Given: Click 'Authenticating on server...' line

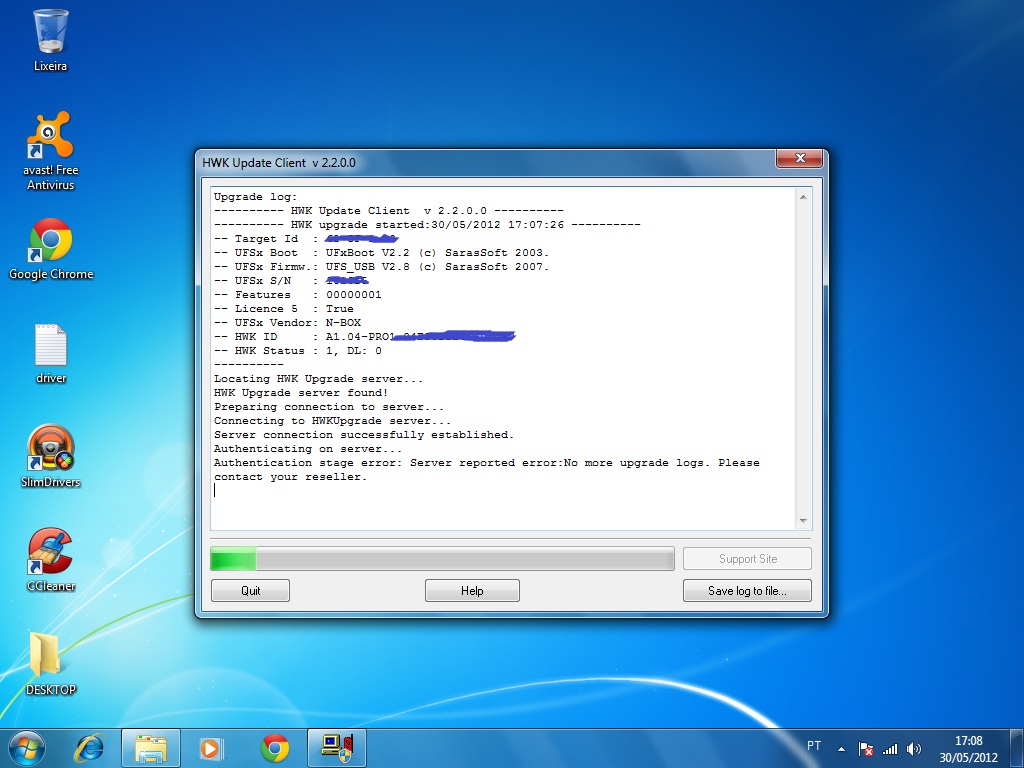Looking at the screenshot, I should (x=308, y=449).
